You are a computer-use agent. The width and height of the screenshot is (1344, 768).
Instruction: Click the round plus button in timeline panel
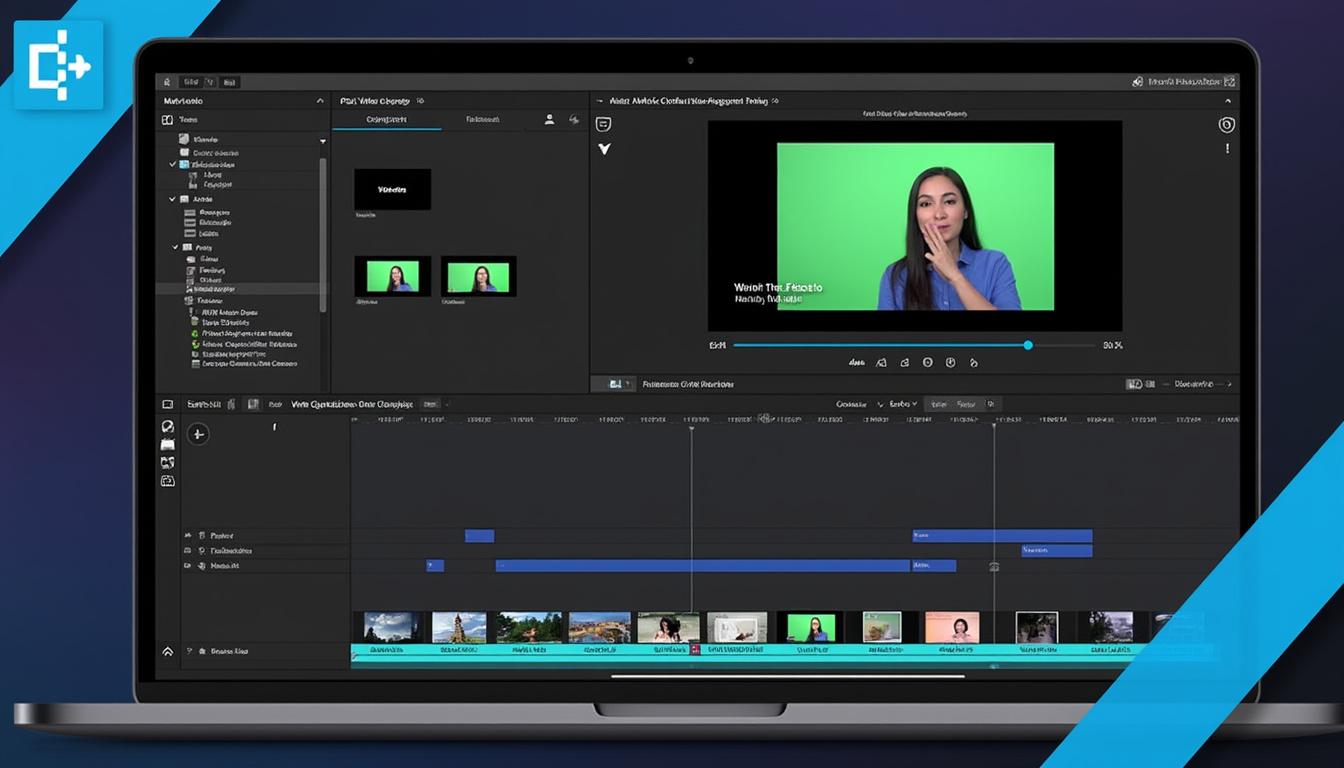(x=198, y=434)
